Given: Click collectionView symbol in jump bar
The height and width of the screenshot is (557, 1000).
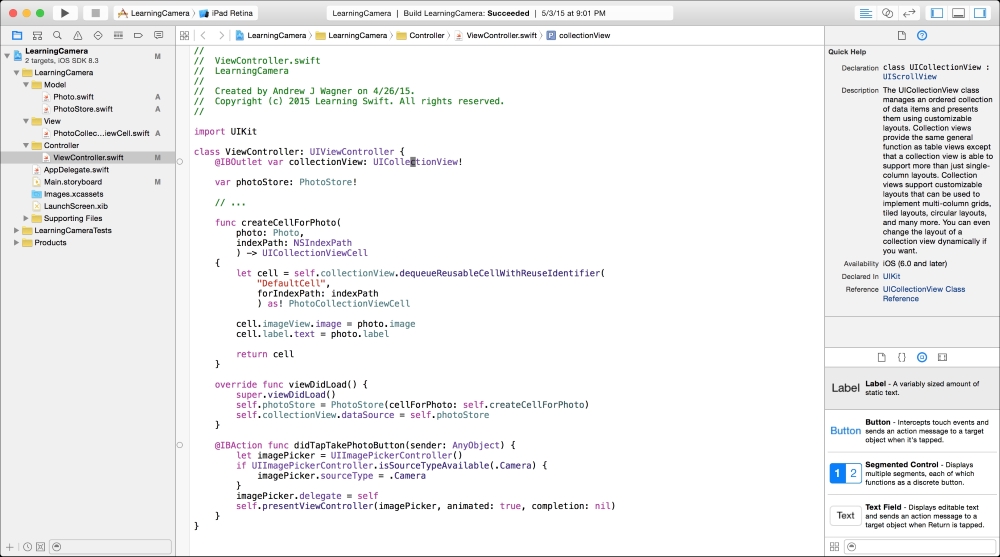Looking at the screenshot, I should 578,36.
